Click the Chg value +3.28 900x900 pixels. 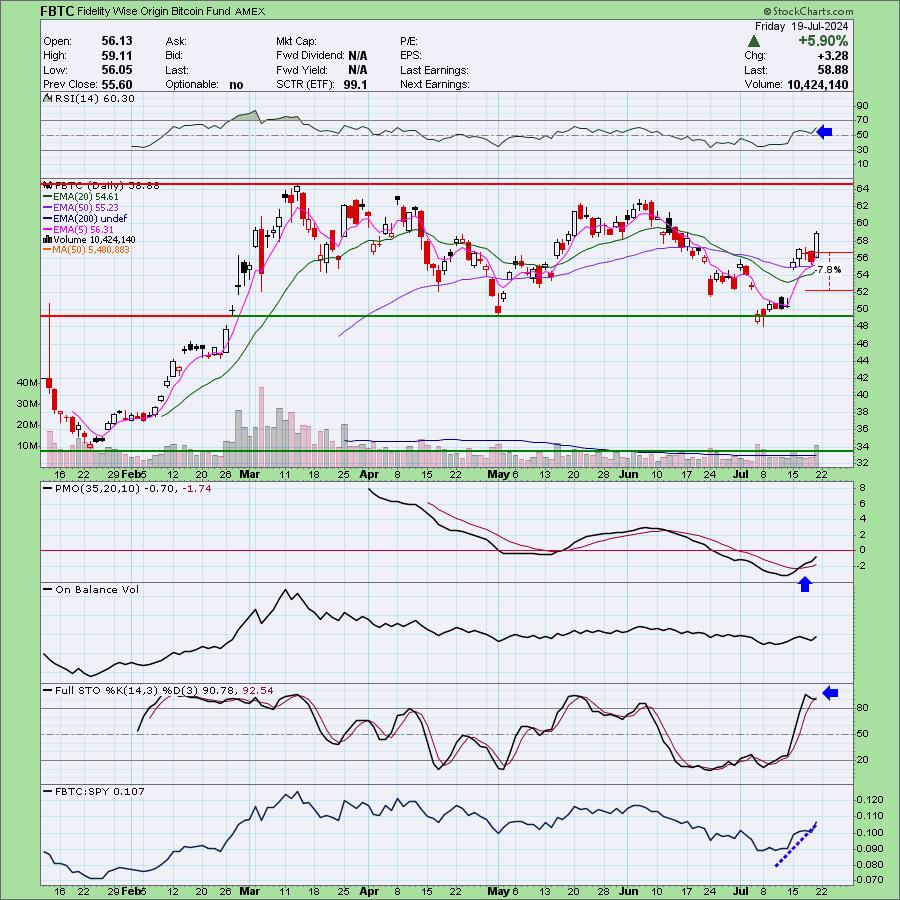[833, 56]
